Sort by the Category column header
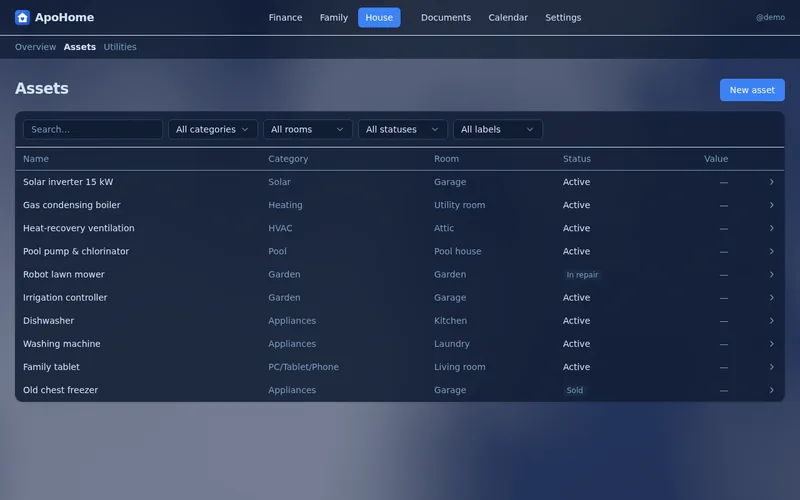The image size is (800, 500). (288, 159)
